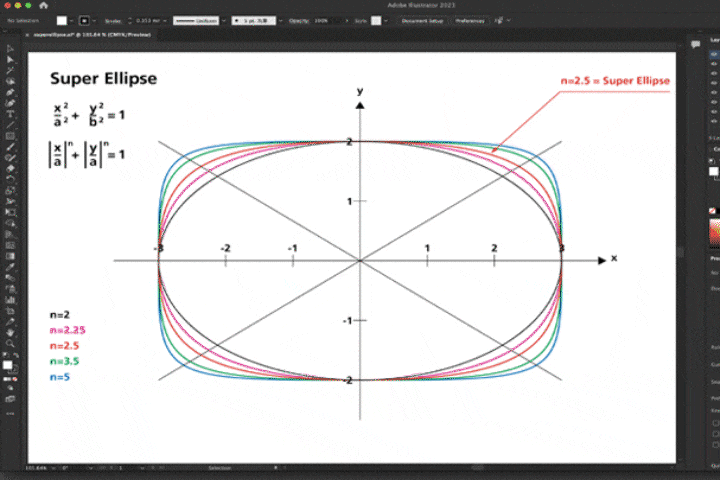Select the Zoom magnifier tool
720x480 pixels.
[x=10, y=343]
